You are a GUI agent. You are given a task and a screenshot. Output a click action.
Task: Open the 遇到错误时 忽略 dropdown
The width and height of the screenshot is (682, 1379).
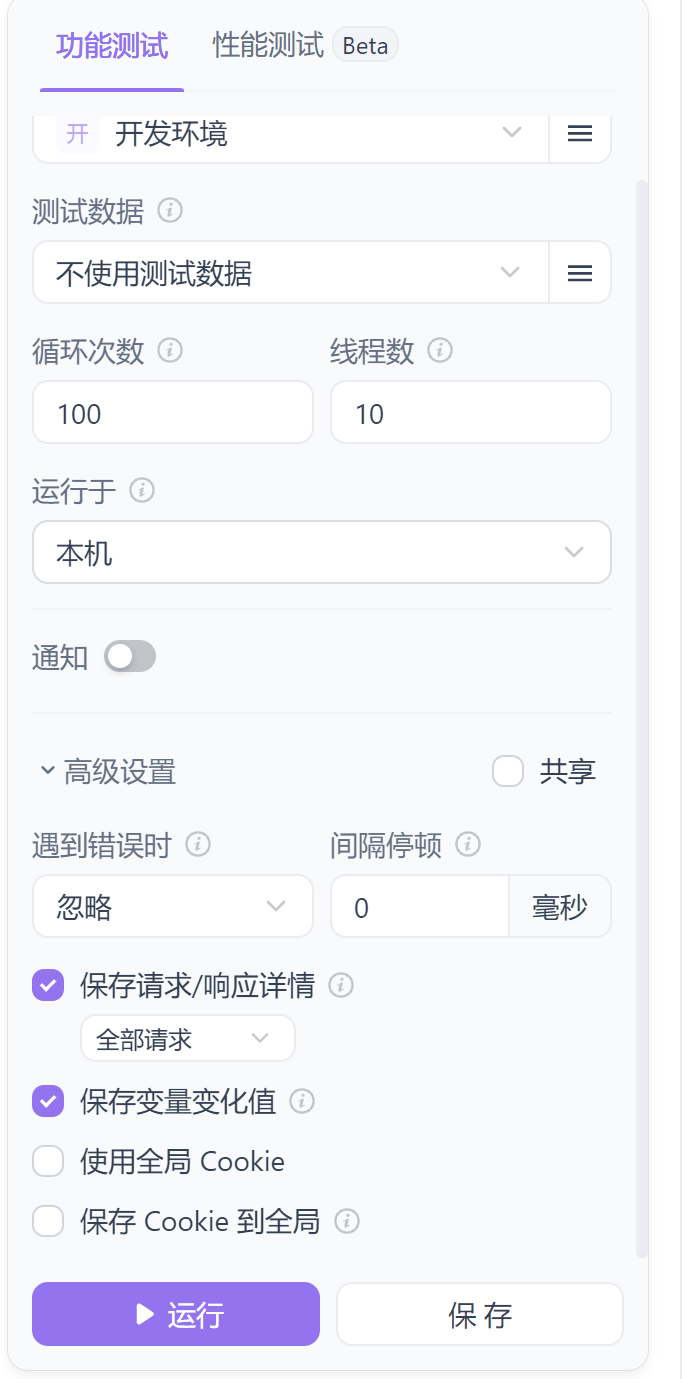172,907
